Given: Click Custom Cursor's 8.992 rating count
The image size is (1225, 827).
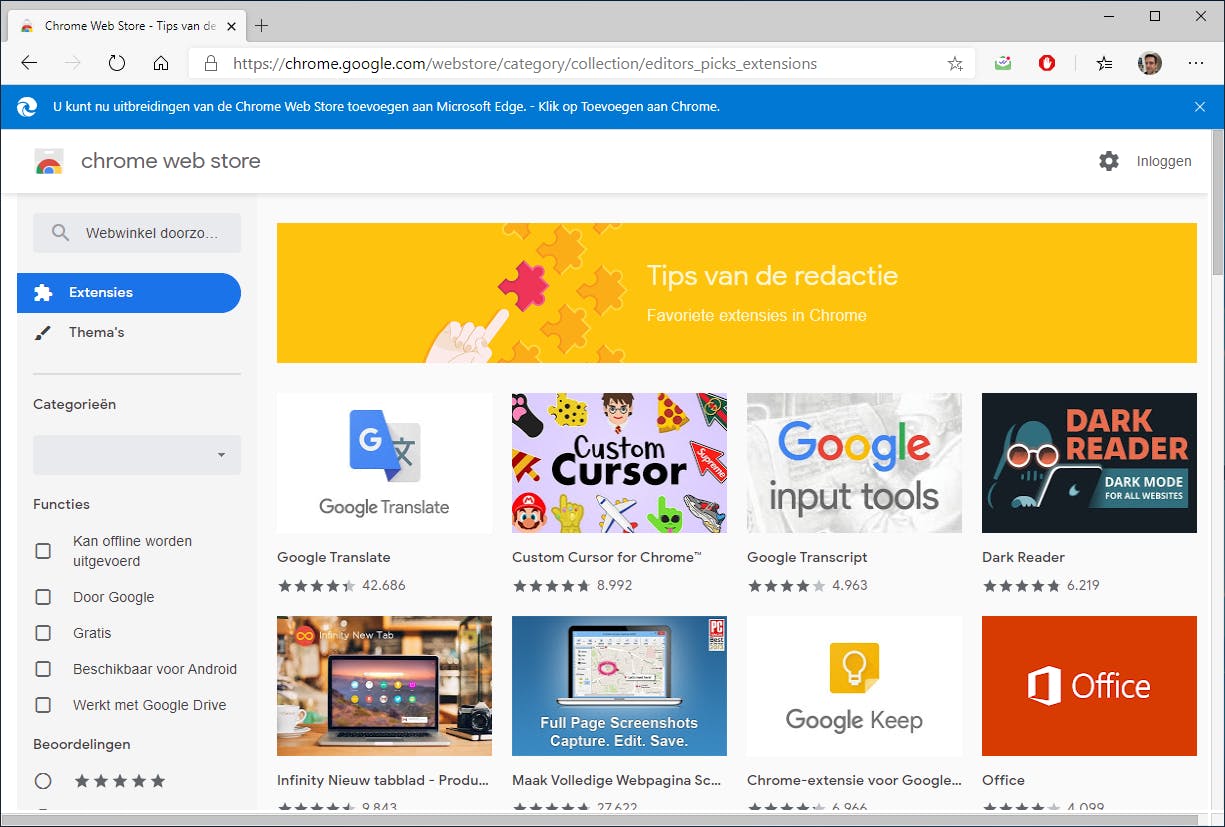Looking at the screenshot, I should 614,585.
